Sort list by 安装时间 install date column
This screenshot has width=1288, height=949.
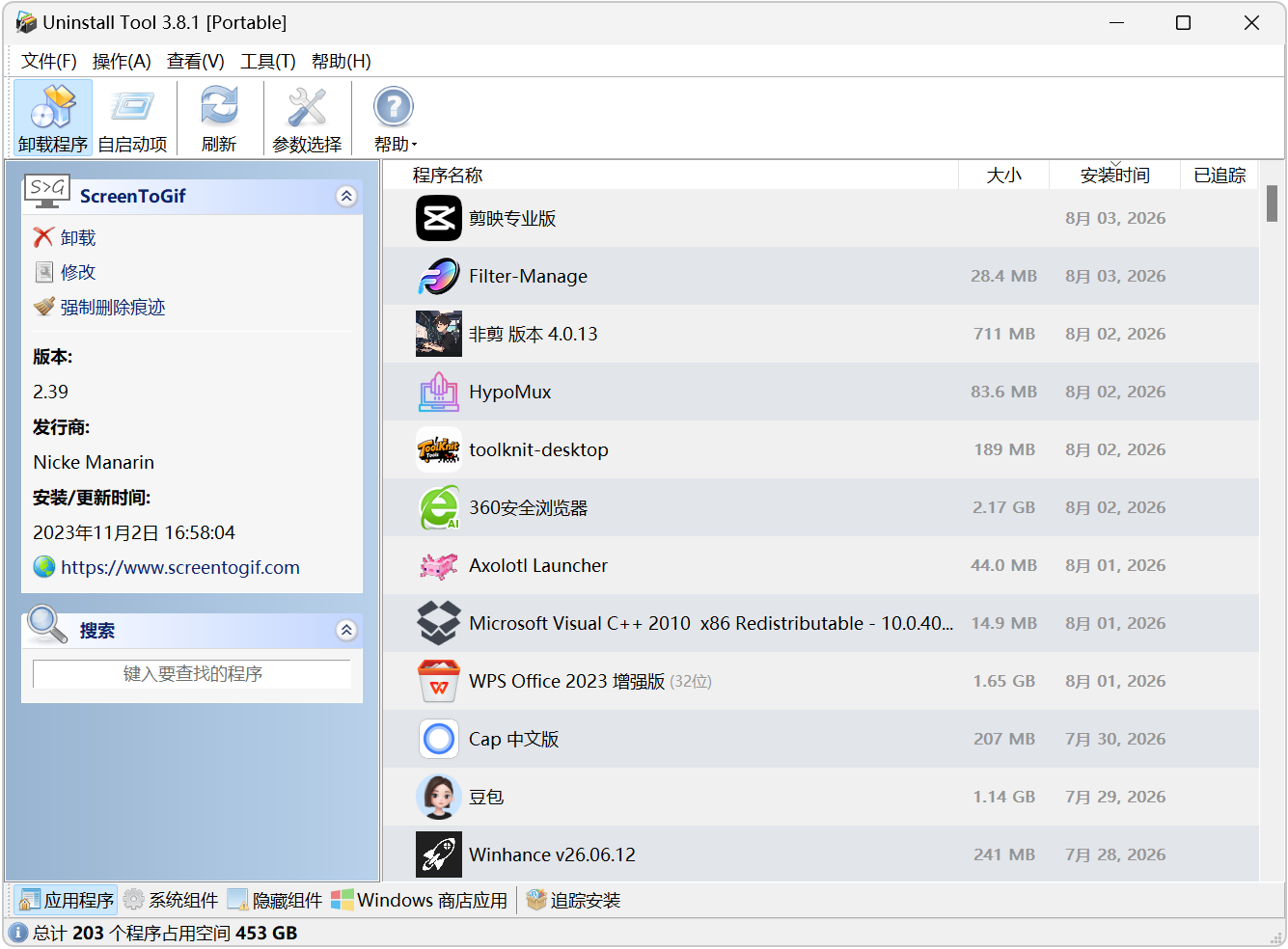1114,176
